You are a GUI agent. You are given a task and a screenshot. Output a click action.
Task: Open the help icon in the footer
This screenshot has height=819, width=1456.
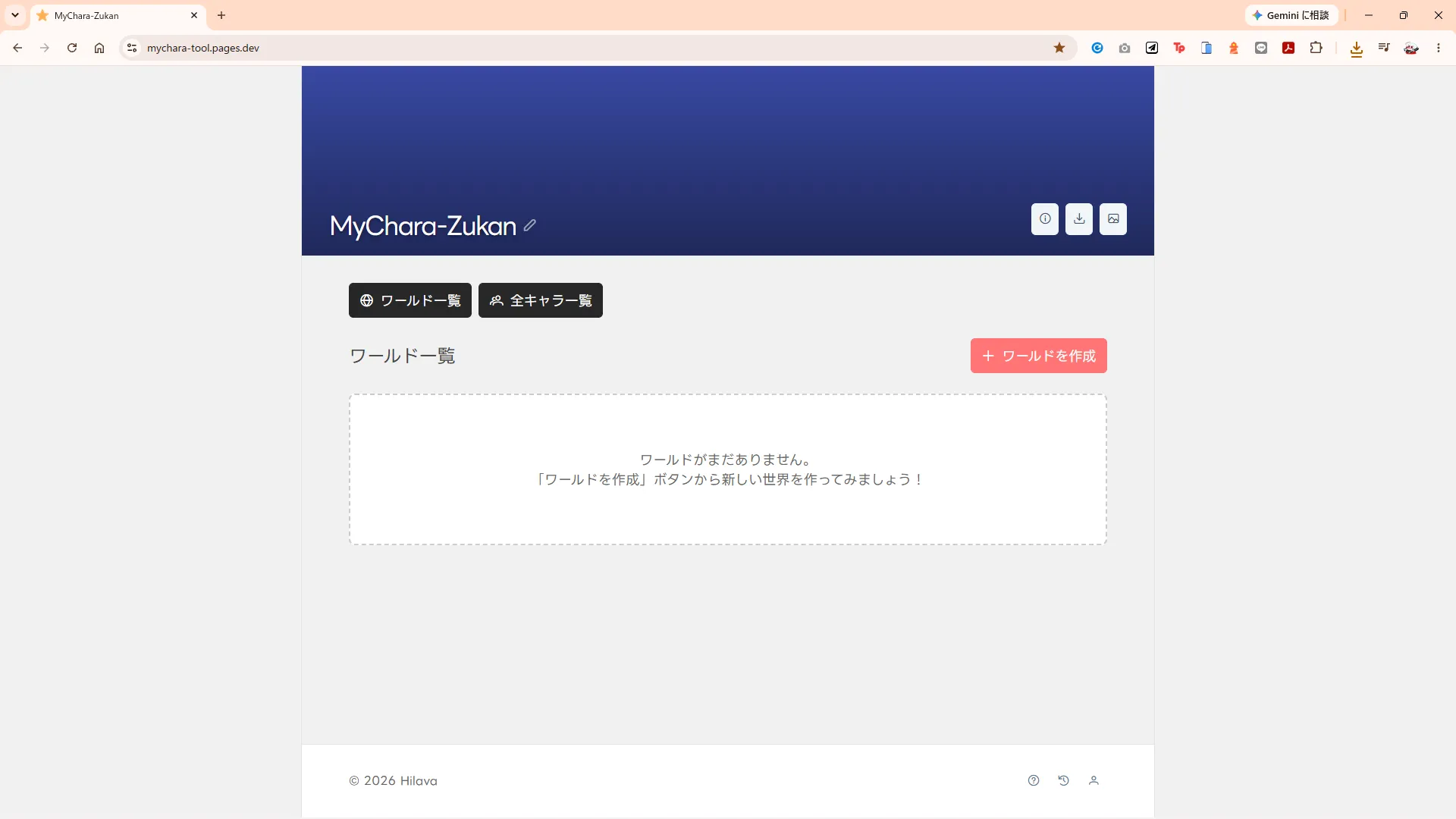click(1034, 780)
